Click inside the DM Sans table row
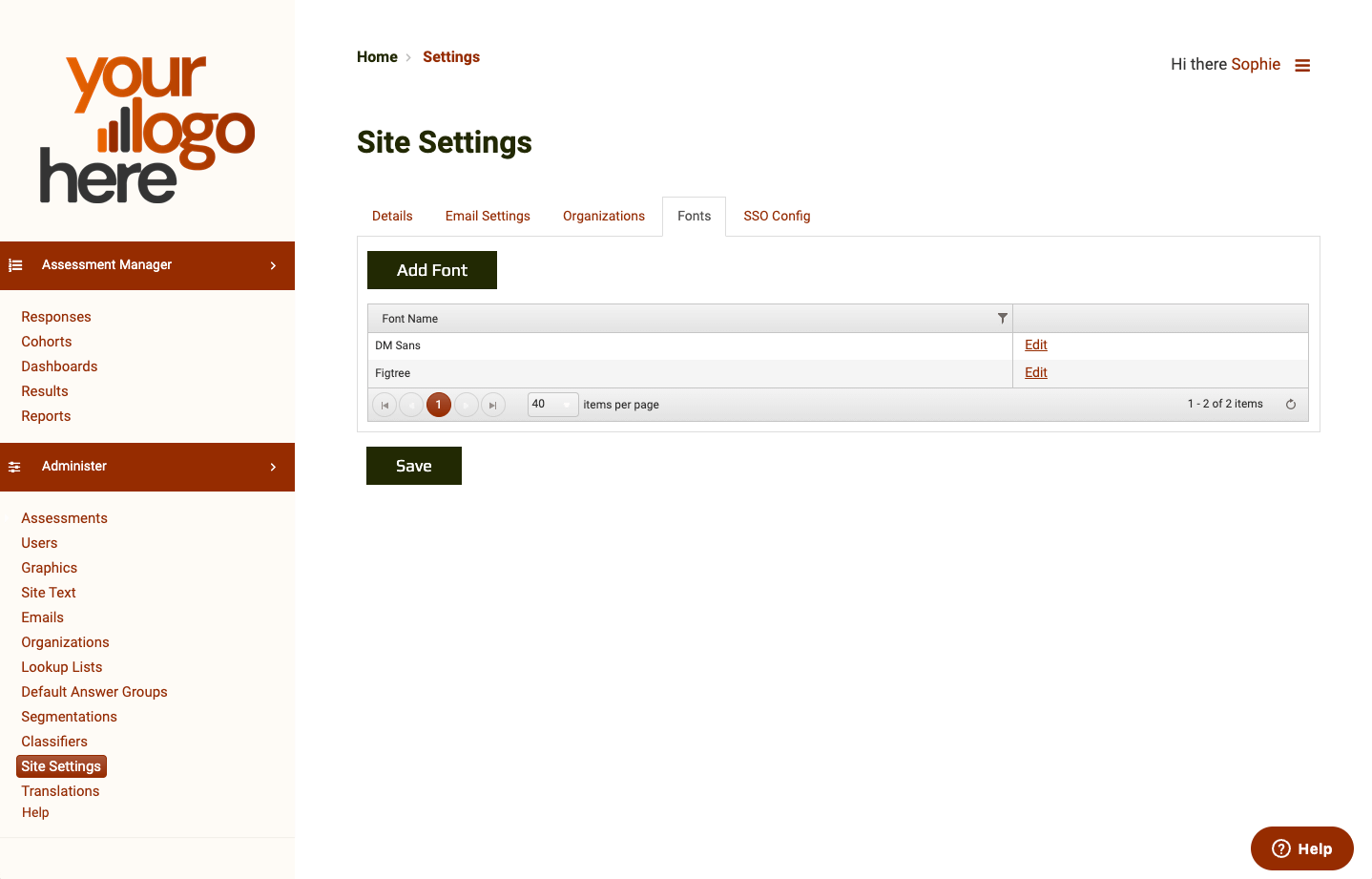The width and height of the screenshot is (1372, 879). (668, 345)
